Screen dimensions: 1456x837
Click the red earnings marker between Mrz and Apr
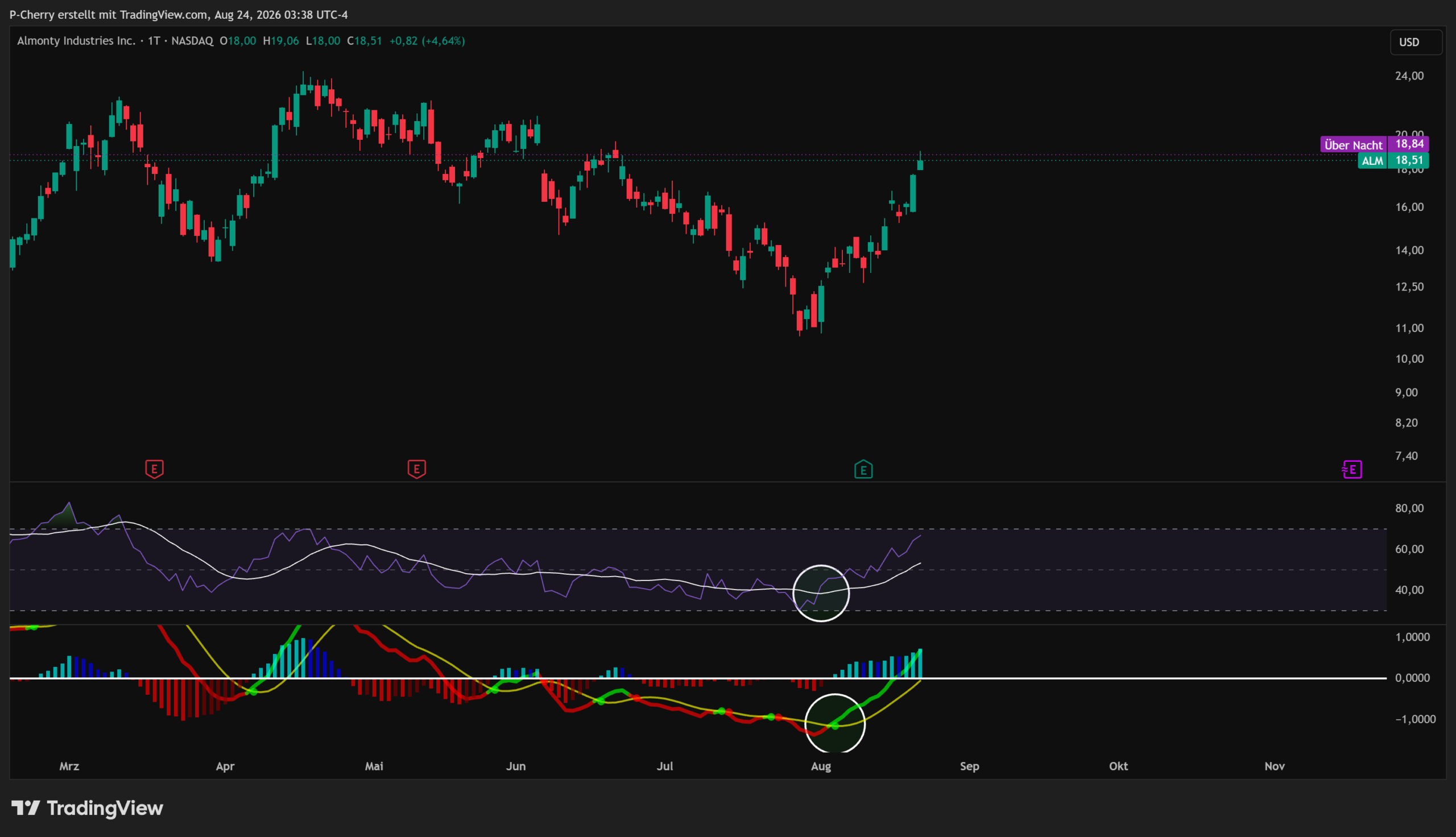(154, 469)
